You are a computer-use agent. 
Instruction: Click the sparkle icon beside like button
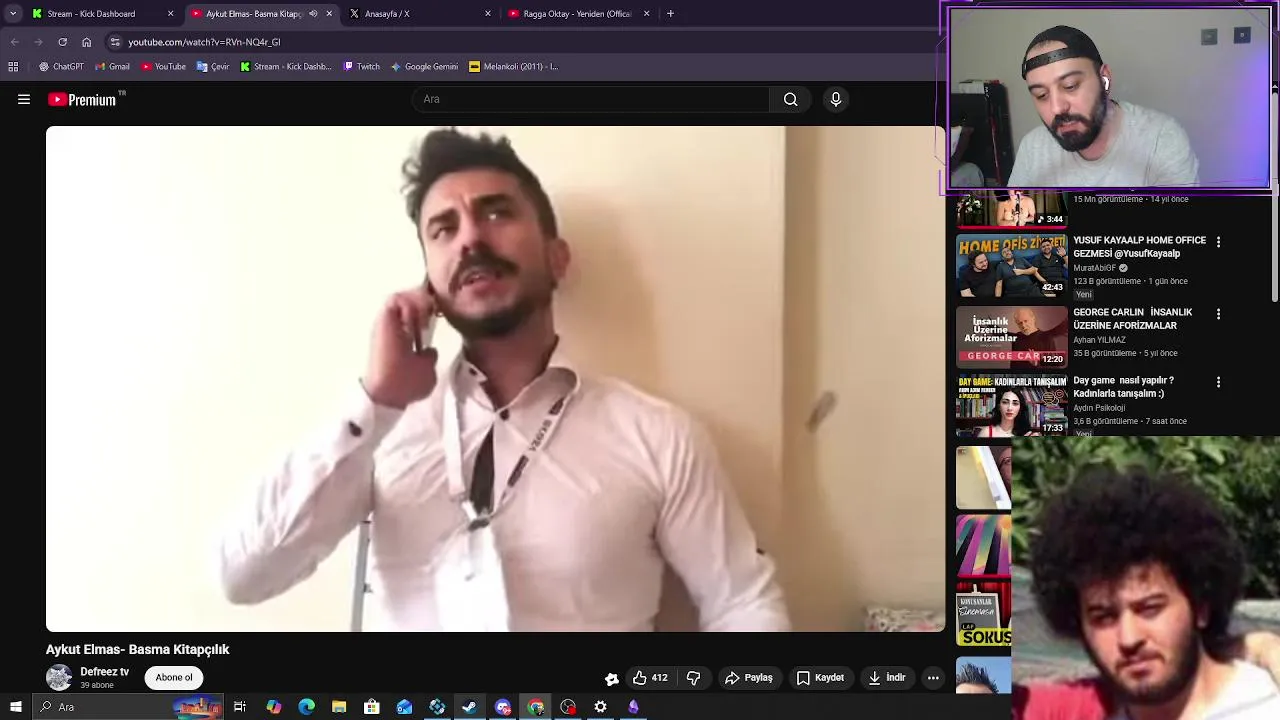pyautogui.click(x=612, y=678)
